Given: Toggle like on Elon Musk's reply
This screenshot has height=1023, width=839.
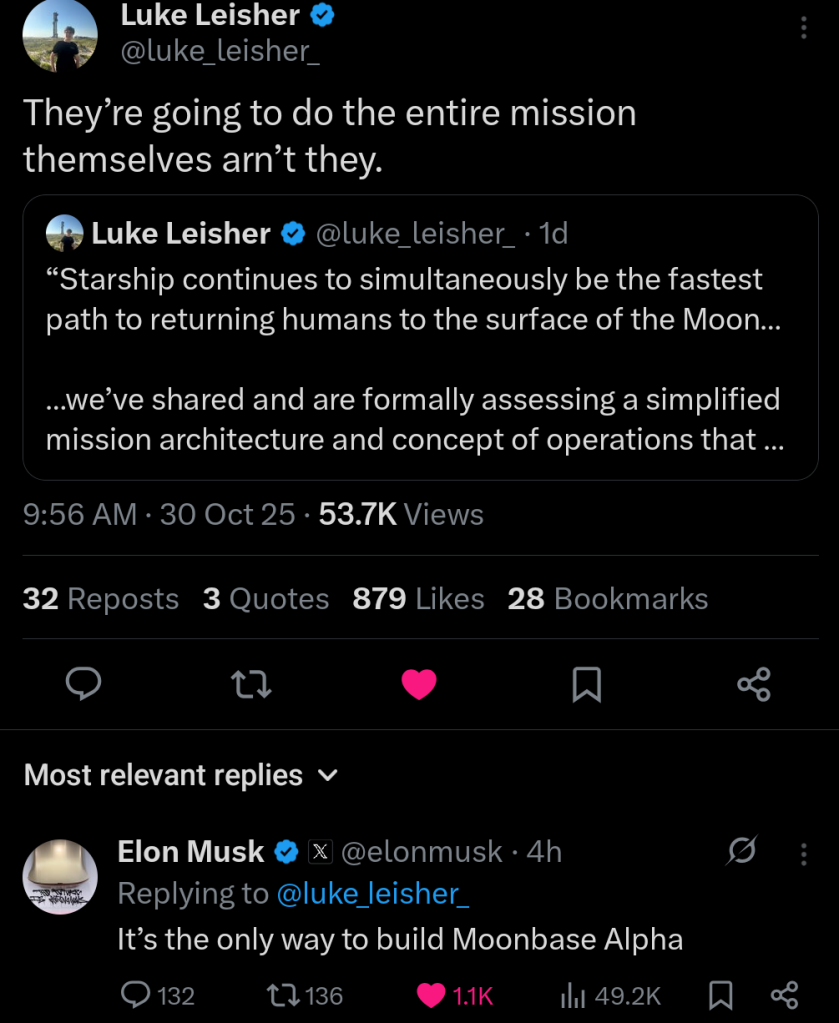Looking at the screenshot, I should [x=432, y=995].
